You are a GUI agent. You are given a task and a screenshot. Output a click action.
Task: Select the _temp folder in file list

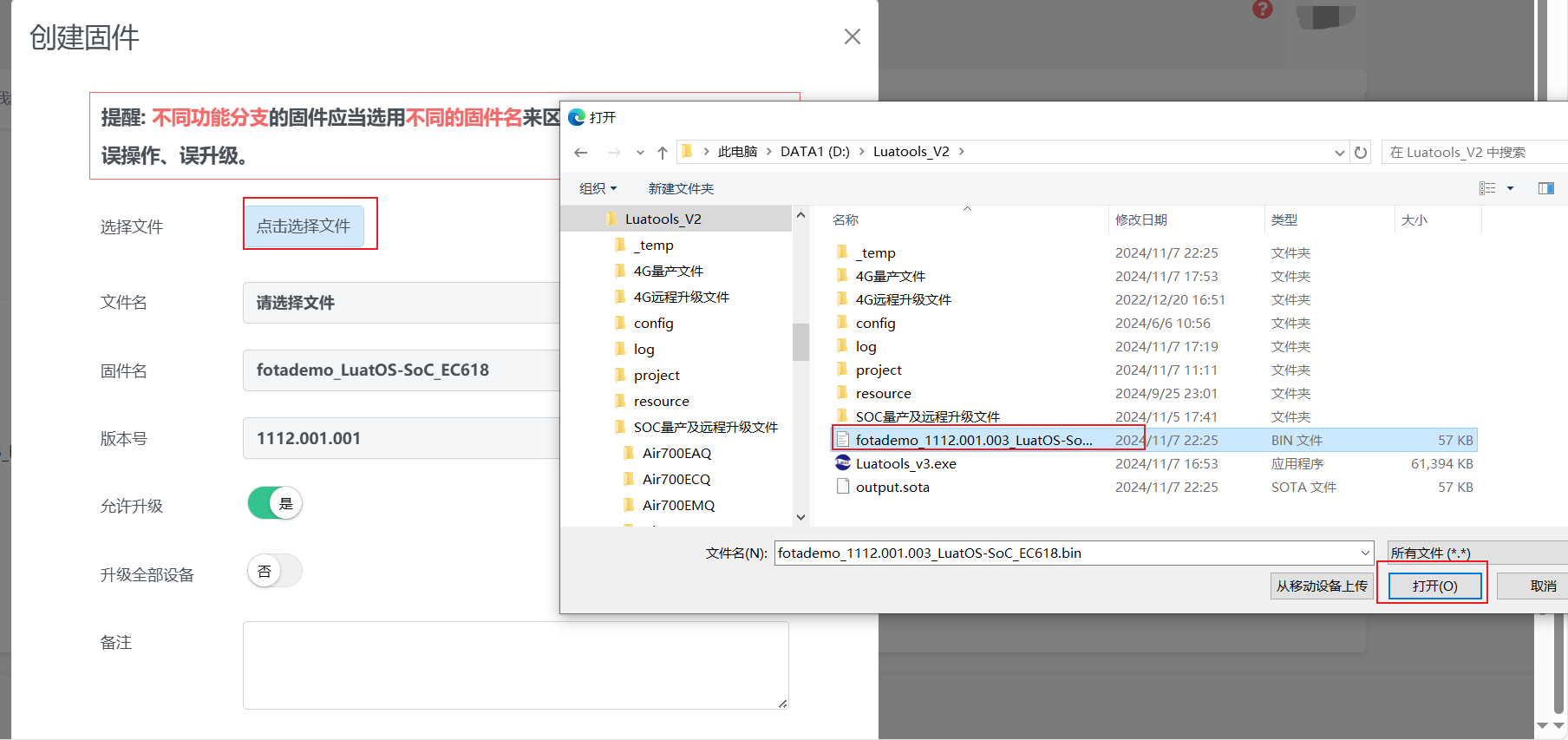point(1153,252)
